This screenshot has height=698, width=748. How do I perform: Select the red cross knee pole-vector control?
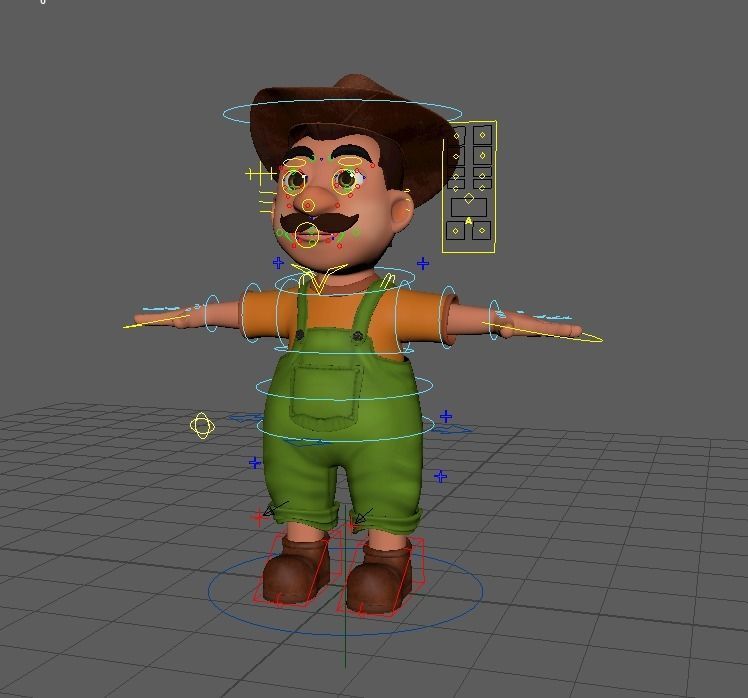tap(259, 517)
